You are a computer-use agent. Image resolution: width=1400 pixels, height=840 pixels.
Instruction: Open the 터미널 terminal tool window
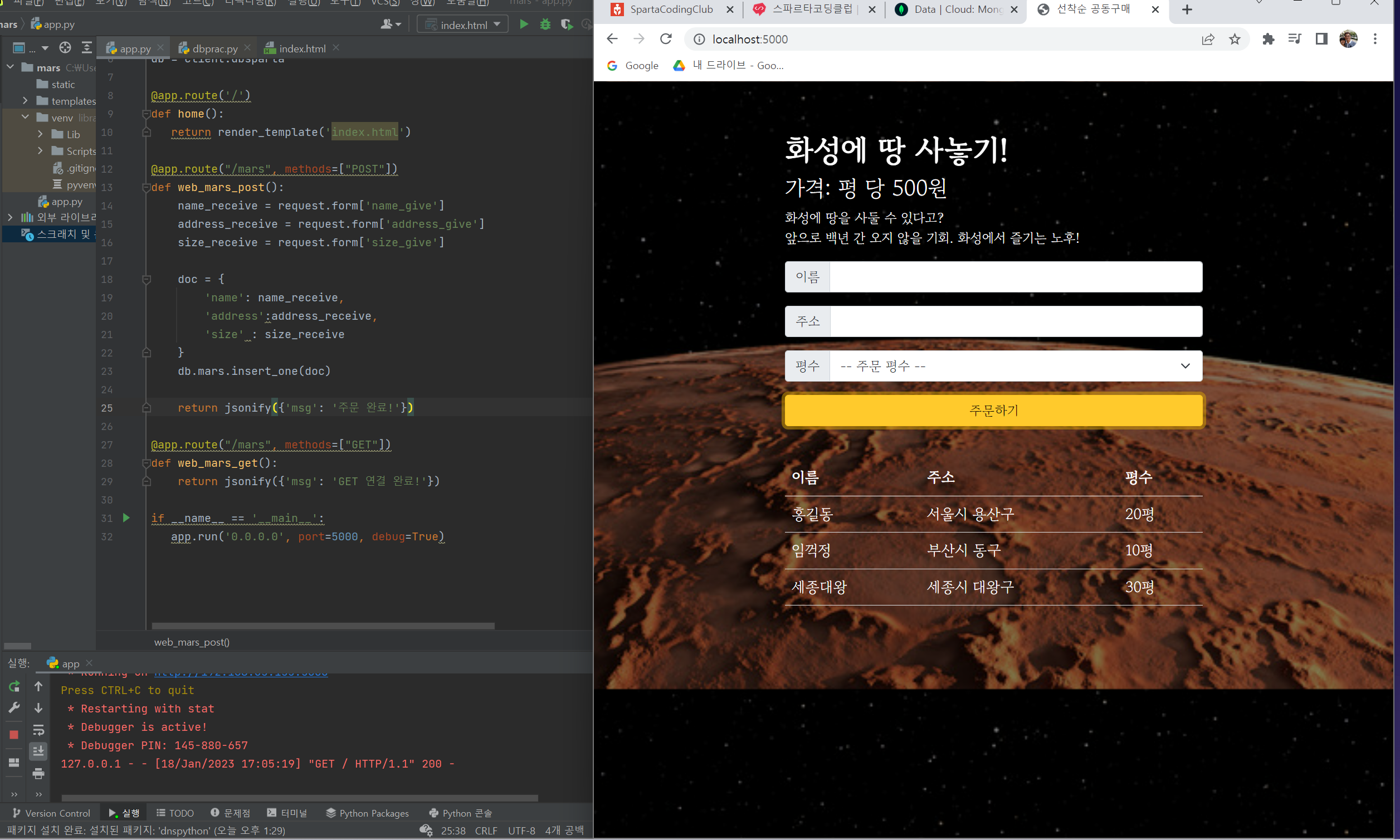coord(287,813)
